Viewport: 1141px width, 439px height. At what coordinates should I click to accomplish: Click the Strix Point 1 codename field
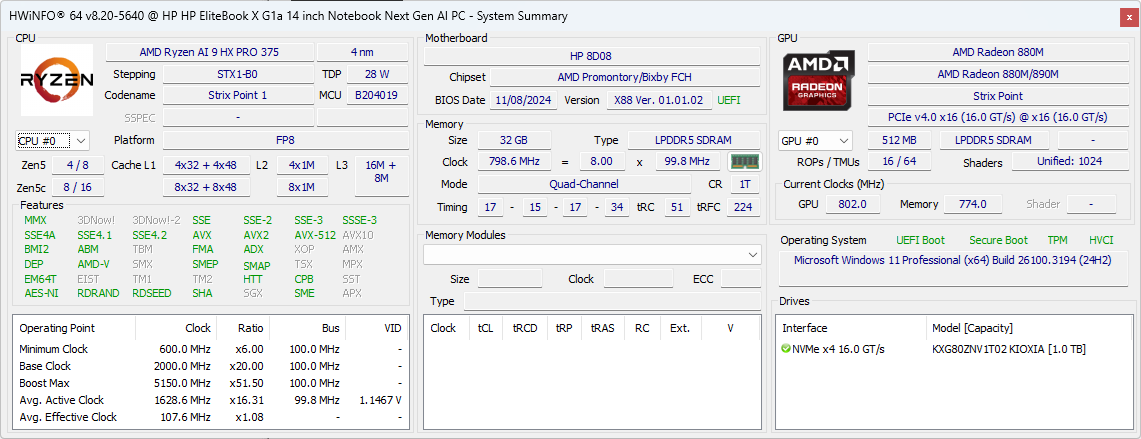click(x=236, y=96)
